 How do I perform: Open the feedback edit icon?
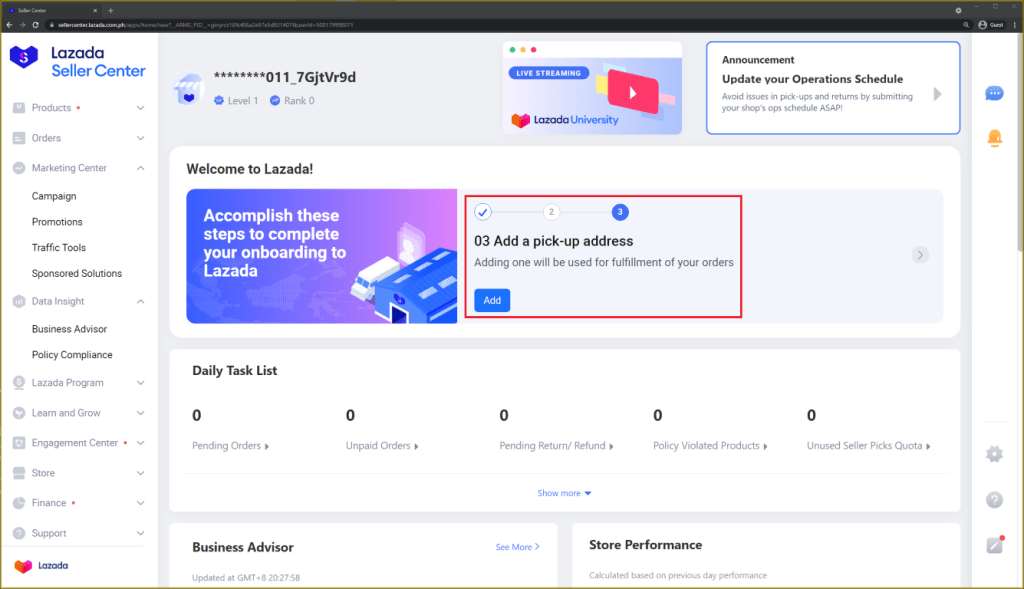click(994, 545)
